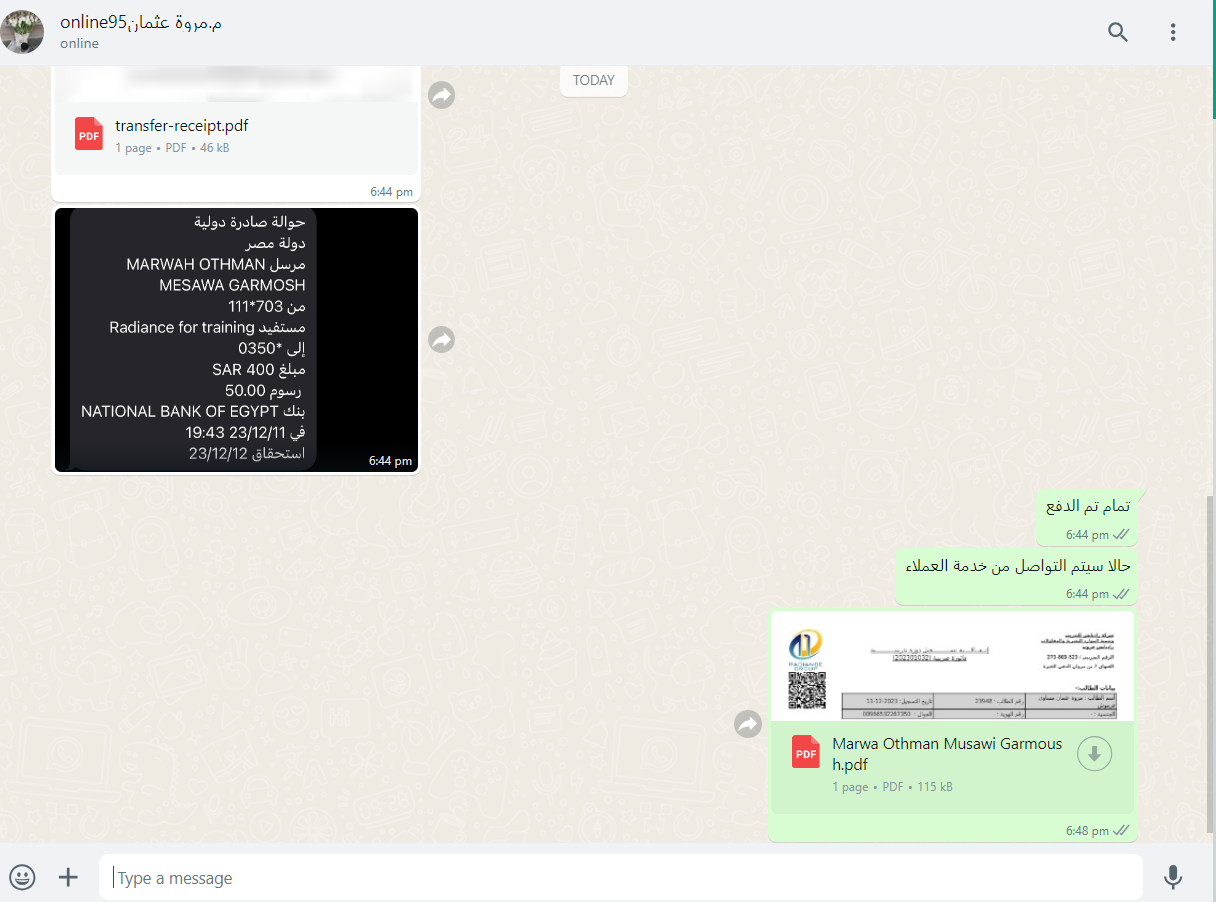
Task: Download the Marwa Othman Musawi Garmoush PDF
Action: tap(1094, 754)
